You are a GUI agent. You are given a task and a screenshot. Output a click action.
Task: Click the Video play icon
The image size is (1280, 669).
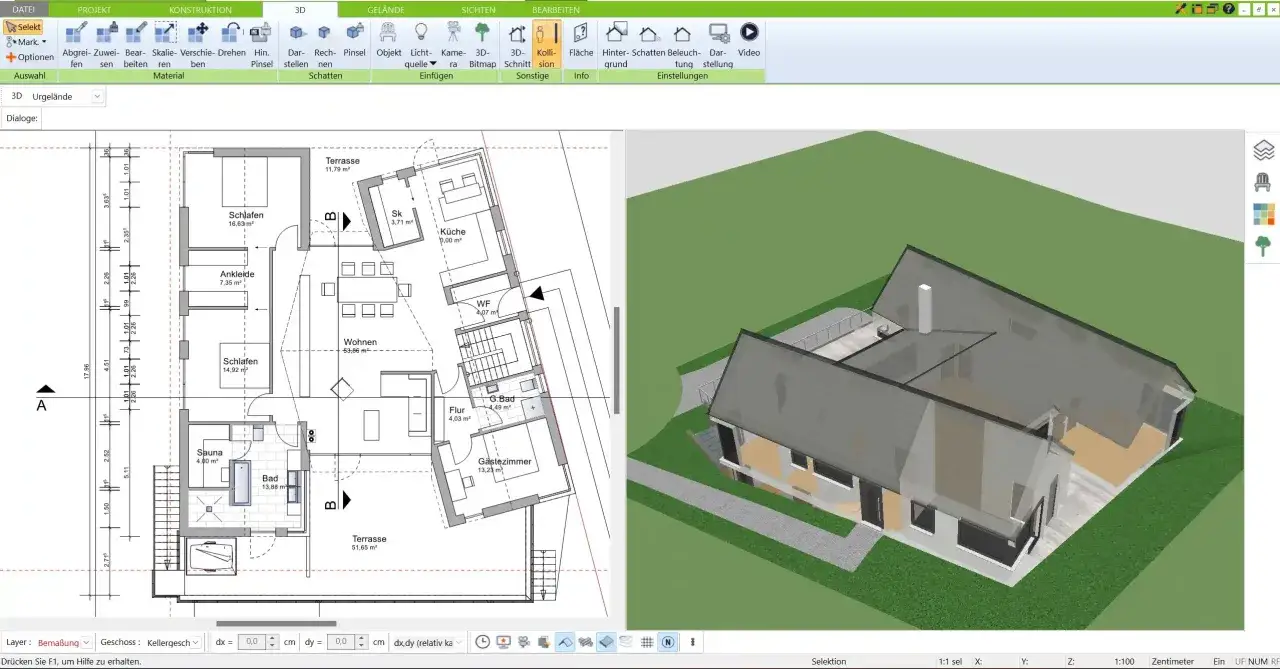(x=749, y=40)
